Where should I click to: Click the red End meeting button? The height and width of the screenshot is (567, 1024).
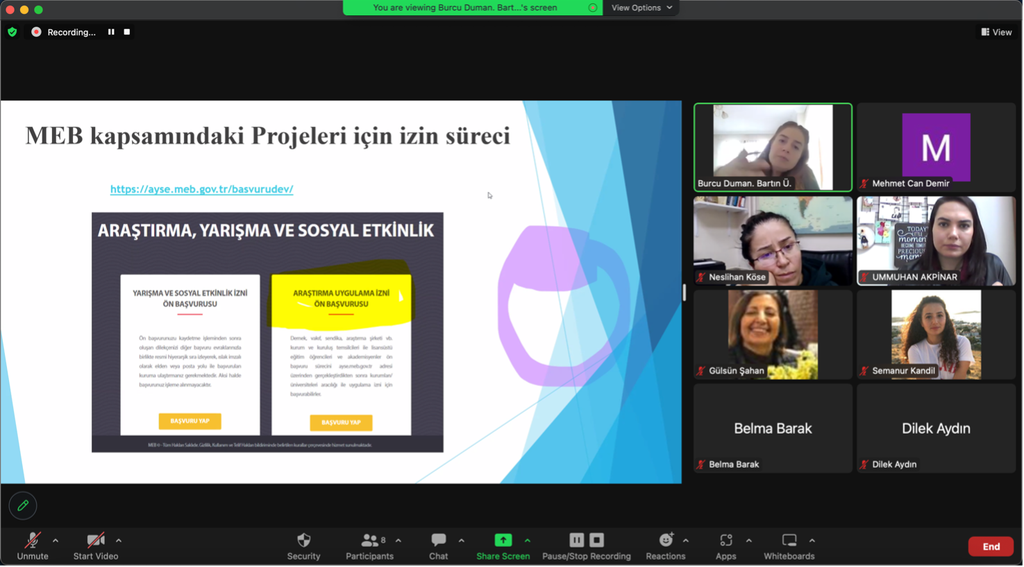point(990,546)
